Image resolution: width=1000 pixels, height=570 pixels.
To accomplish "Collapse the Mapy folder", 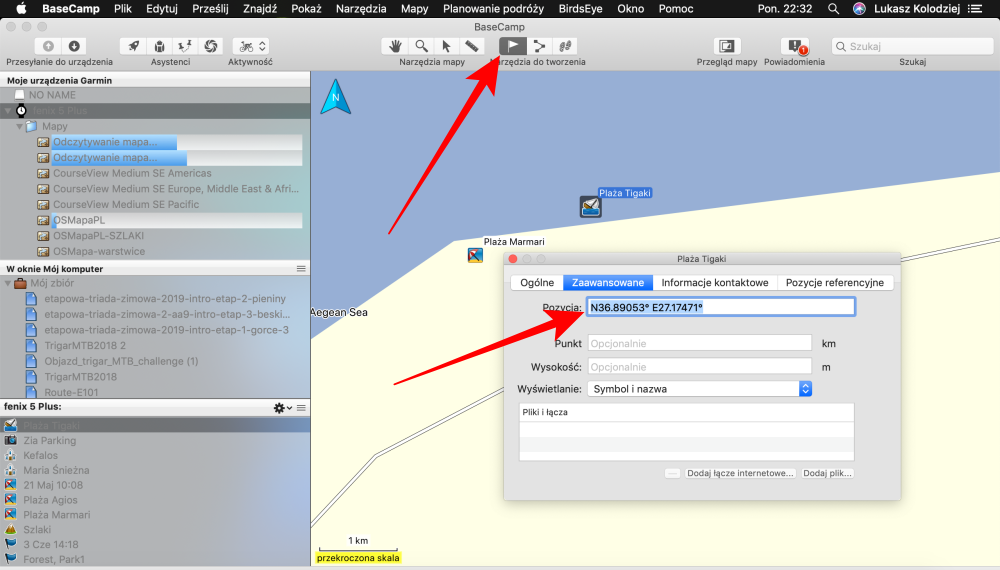I will 20,126.
